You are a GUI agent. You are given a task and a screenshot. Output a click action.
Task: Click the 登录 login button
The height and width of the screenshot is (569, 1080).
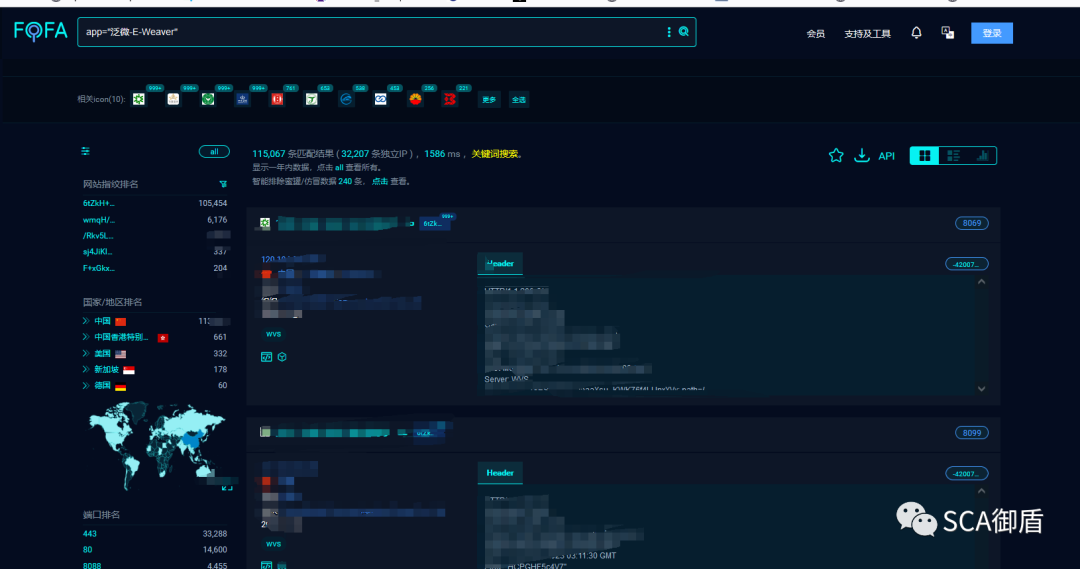pyautogui.click(x=992, y=33)
